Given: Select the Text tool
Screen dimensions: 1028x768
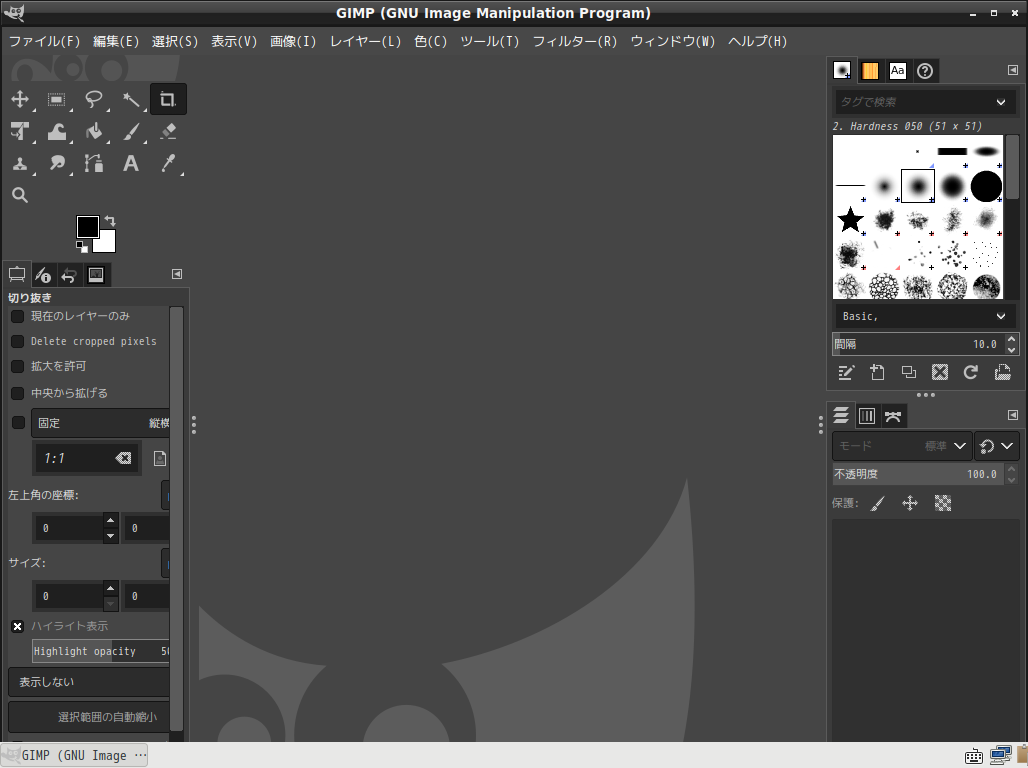Looking at the screenshot, I should coord(131,163).
